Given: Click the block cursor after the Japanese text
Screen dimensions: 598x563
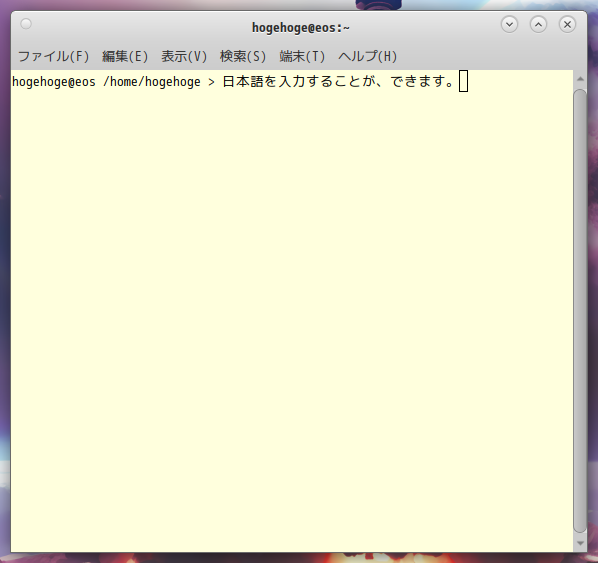Looking at the screenshot, I should pos(463,81).
